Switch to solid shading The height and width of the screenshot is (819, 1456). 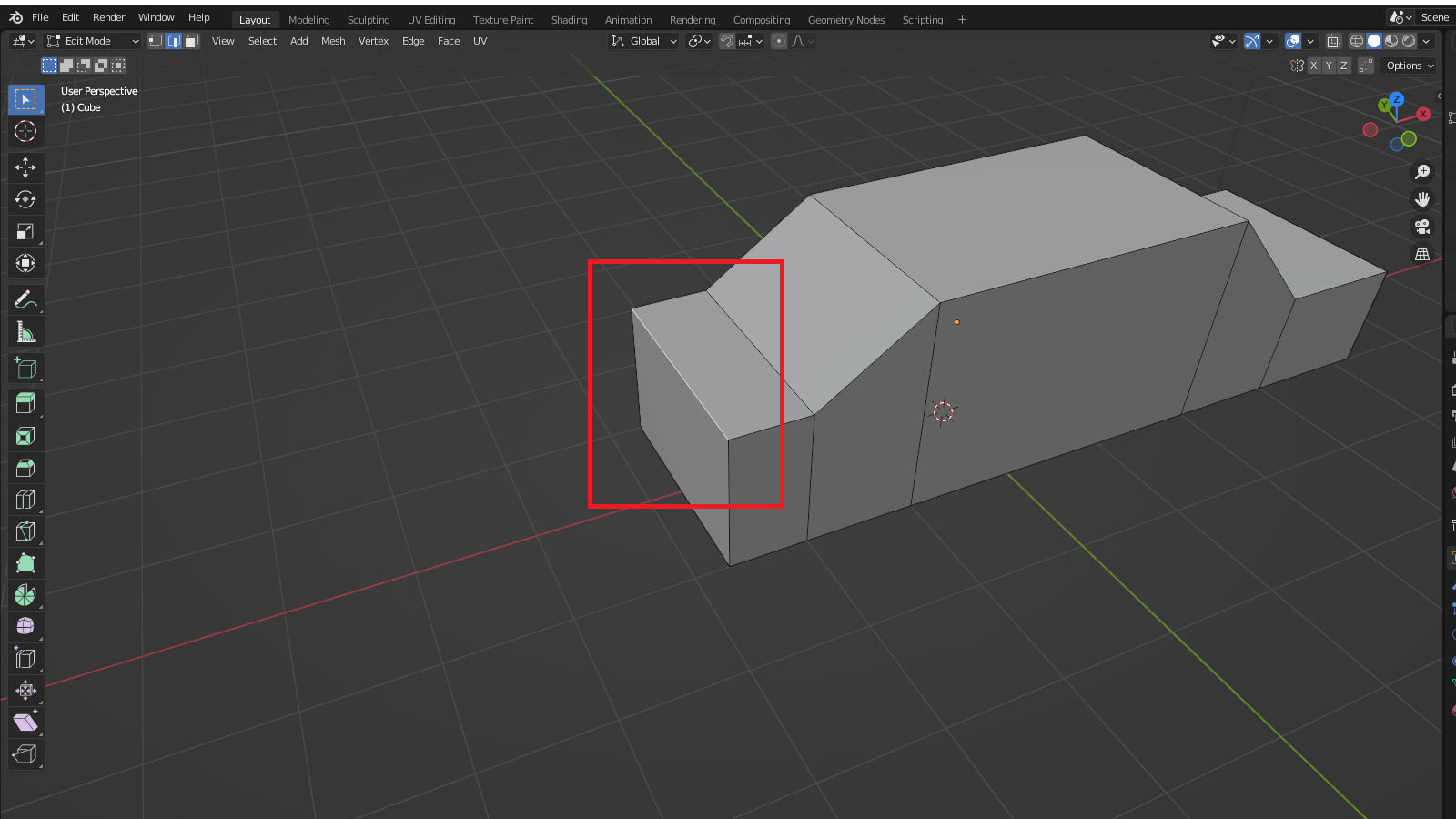point(1374,41)
